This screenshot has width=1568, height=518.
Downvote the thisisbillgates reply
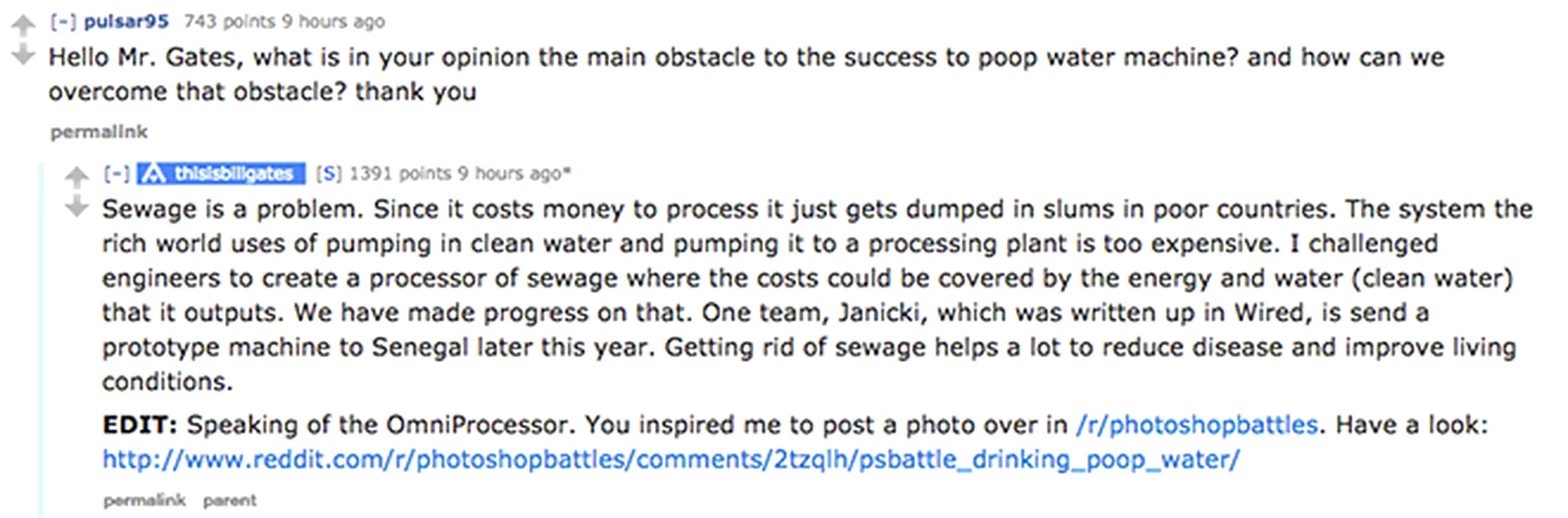tap(76, 206)
